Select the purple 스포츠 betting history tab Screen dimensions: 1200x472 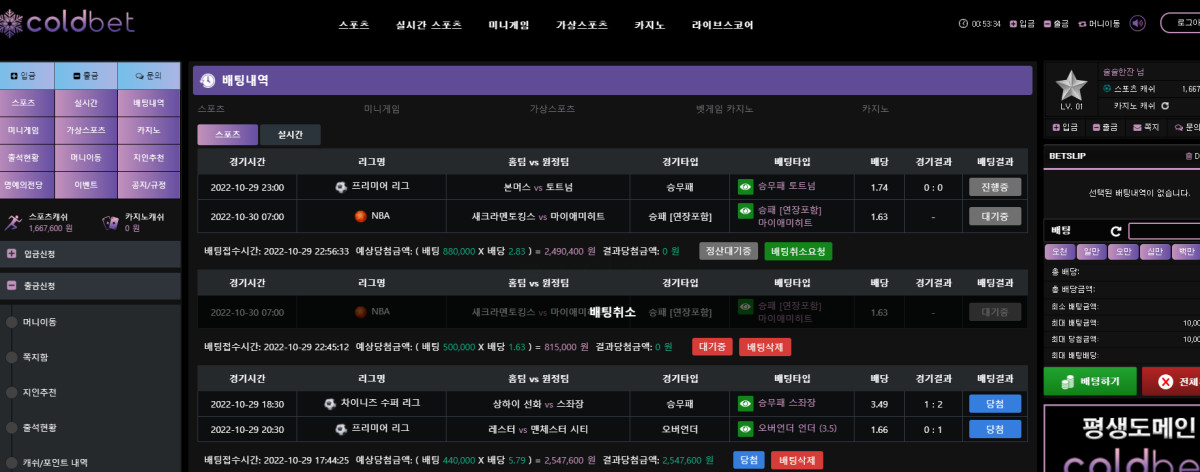tap(227, 134)
